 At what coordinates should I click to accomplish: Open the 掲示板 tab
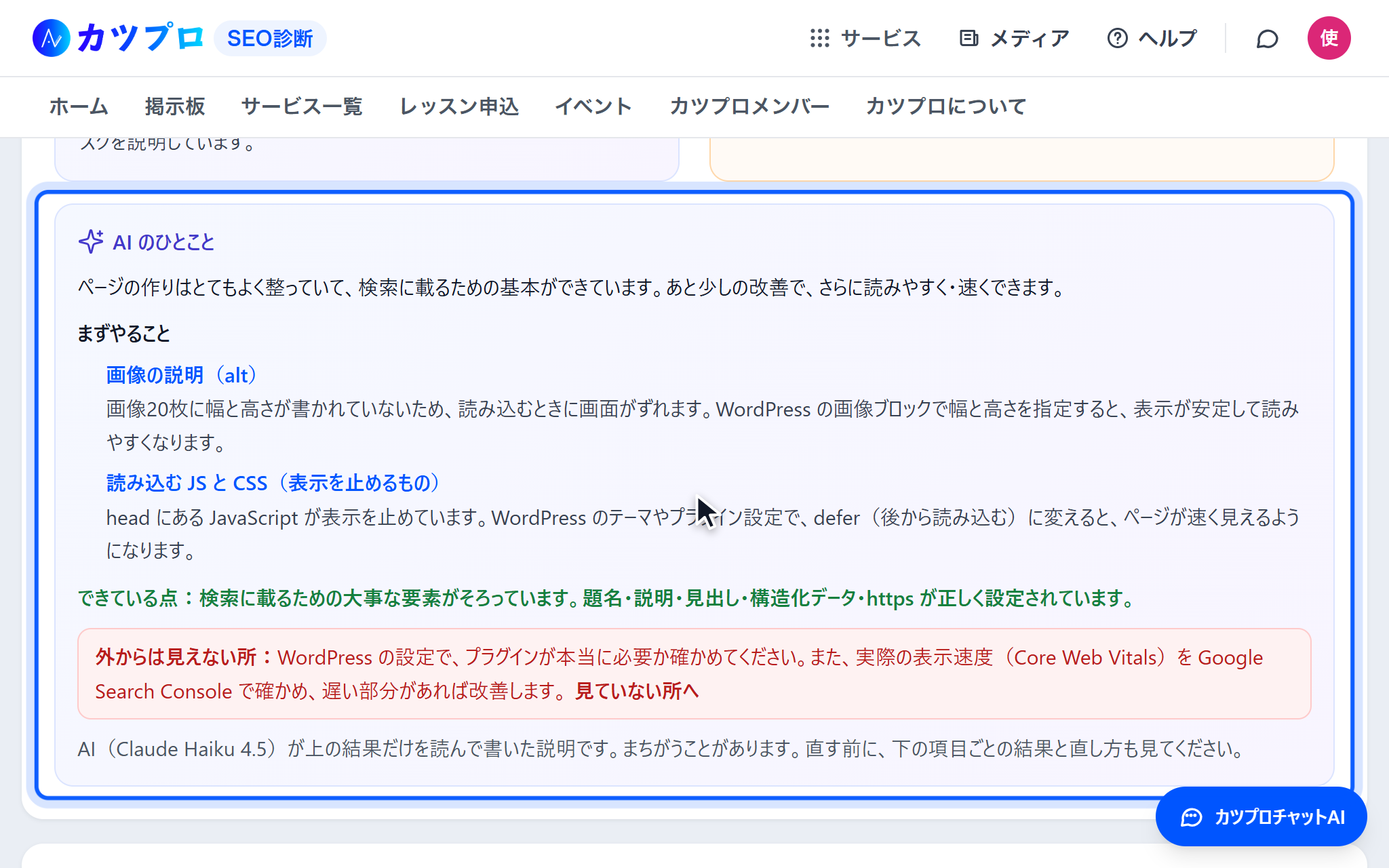click(x=175, y=106)
